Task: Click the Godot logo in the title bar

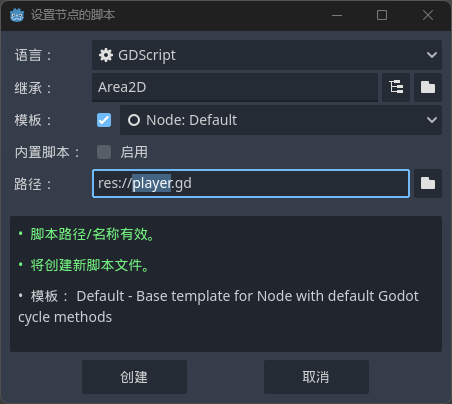Action: click(x=17, y=15)
